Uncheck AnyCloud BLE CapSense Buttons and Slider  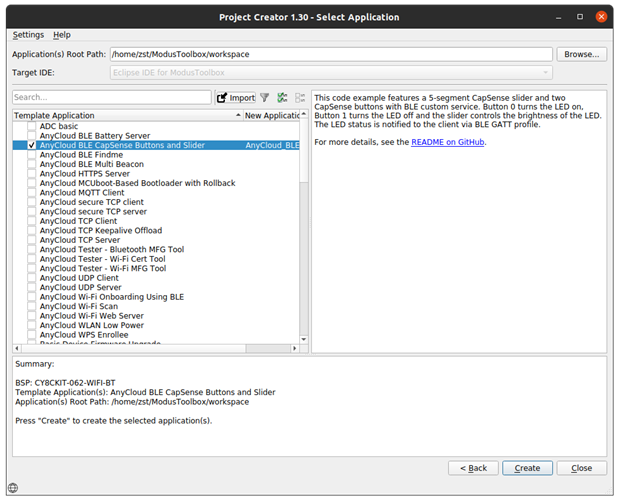click(x=32, y=145)
